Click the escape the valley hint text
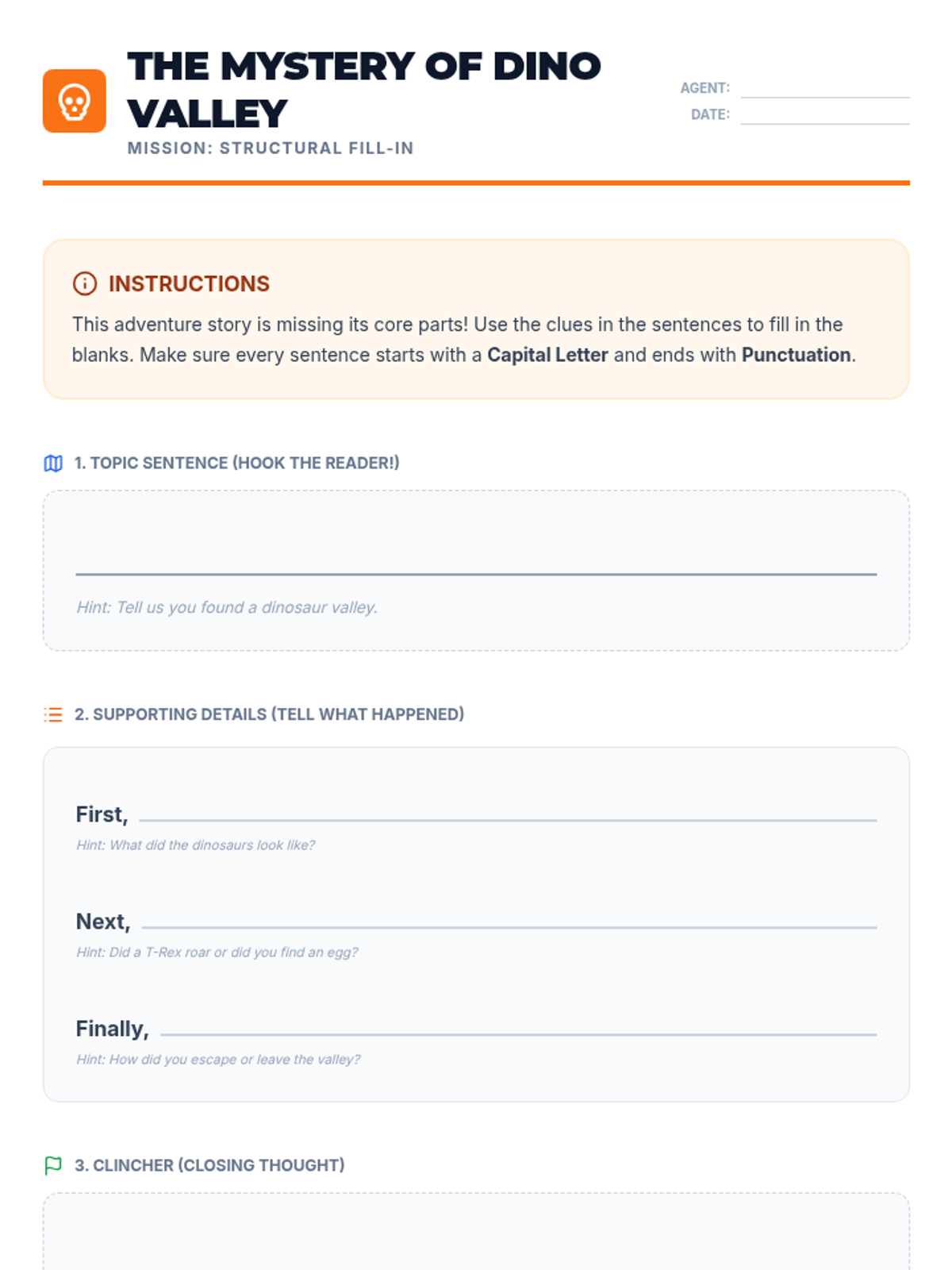Image resolution: width=952 pixels, height=1270 pixels. [218, 1059]
